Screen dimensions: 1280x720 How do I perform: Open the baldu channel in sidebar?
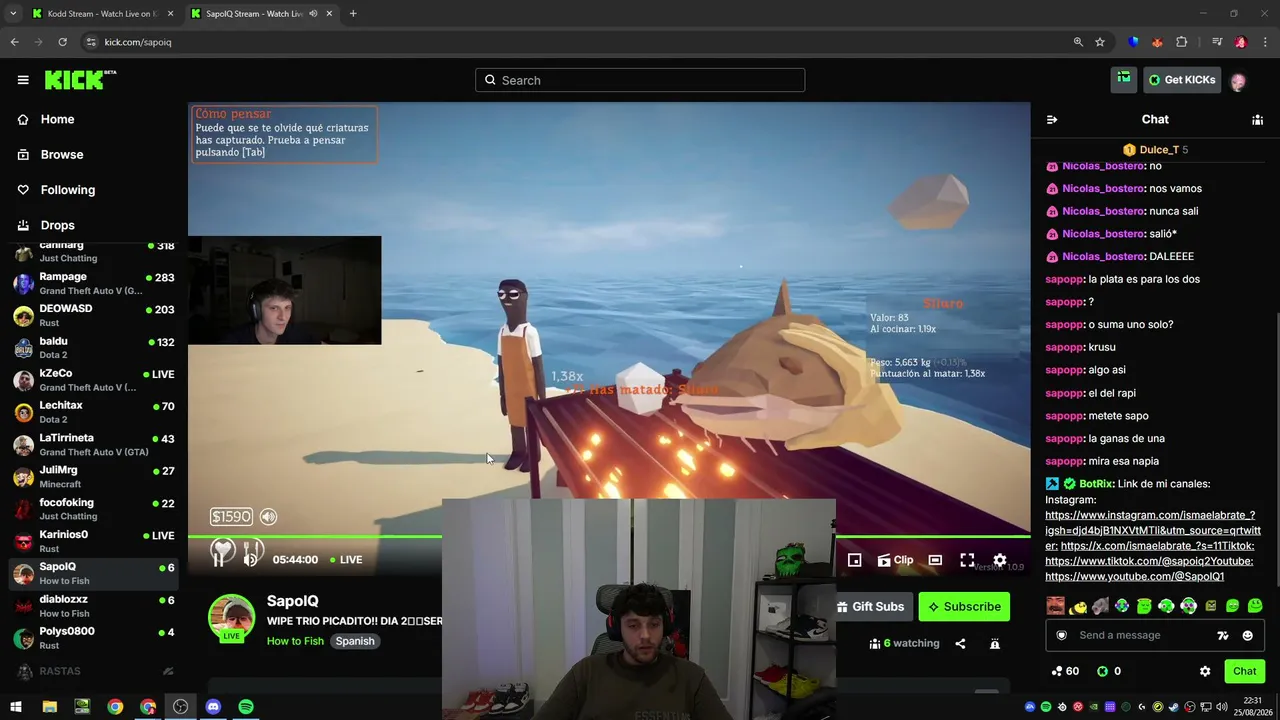[x=93, y=348]
